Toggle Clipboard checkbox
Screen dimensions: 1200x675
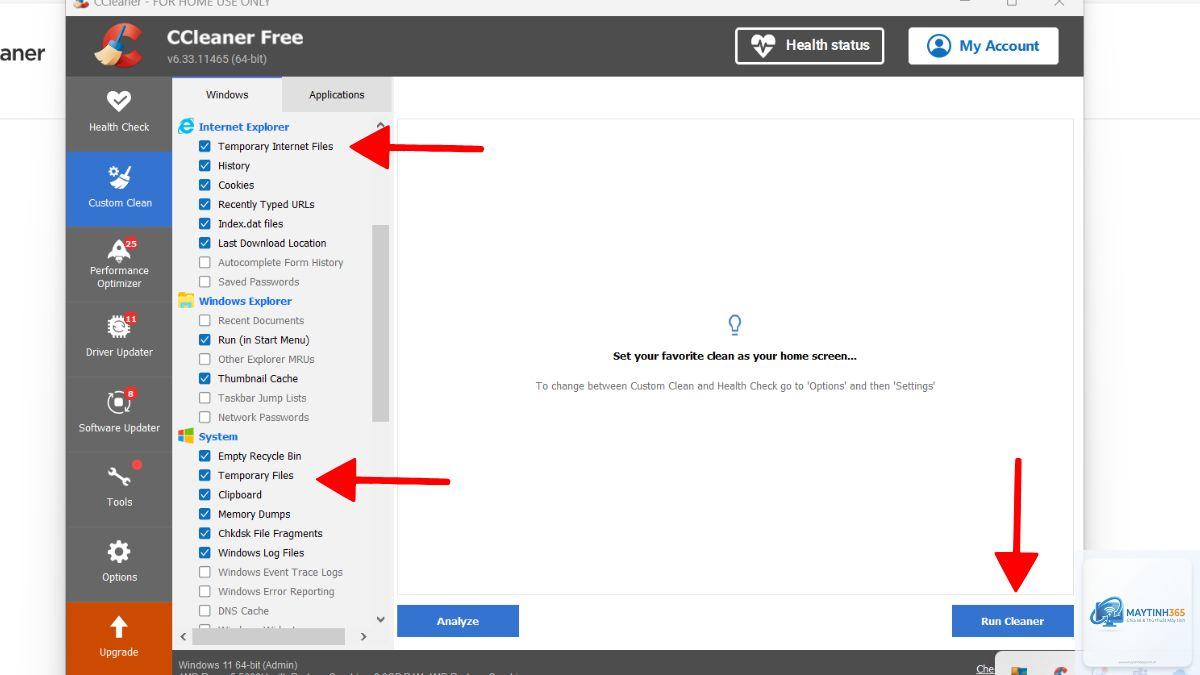(205, 495)
